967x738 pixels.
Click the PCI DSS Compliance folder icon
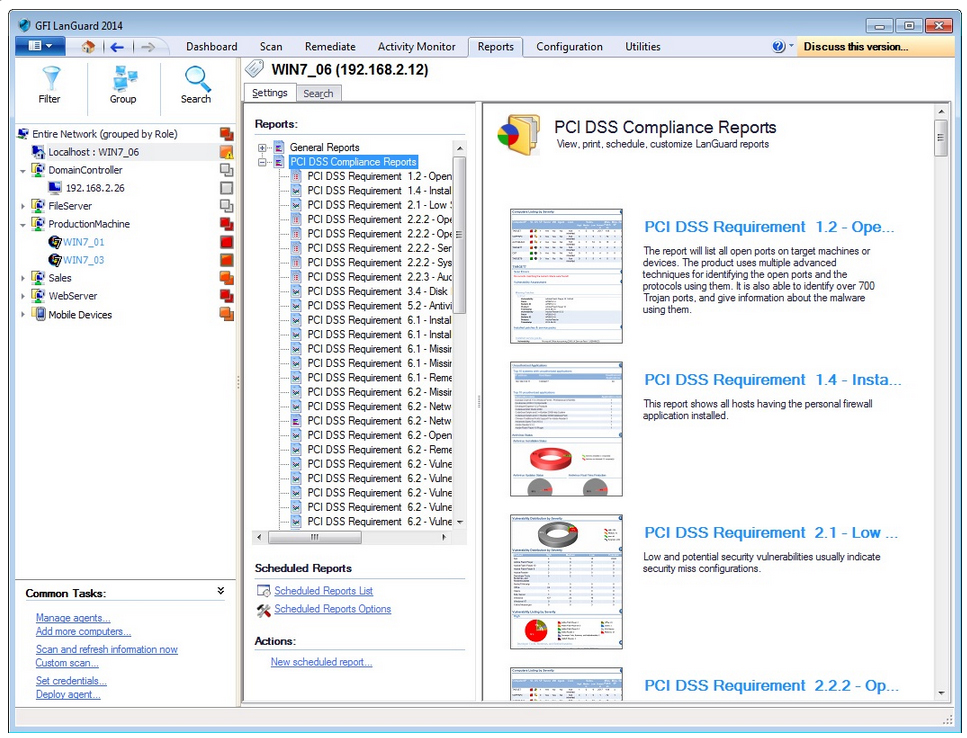[519, 134]
